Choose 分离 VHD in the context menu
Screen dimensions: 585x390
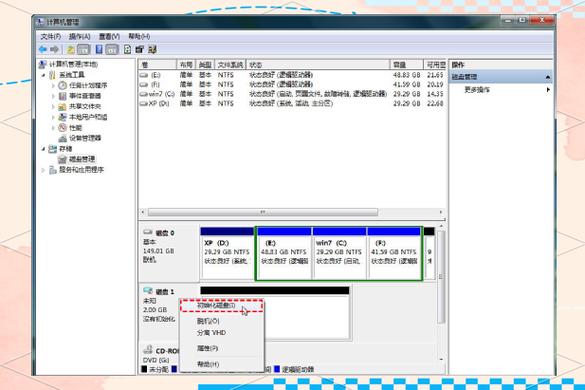click(222, 333)
